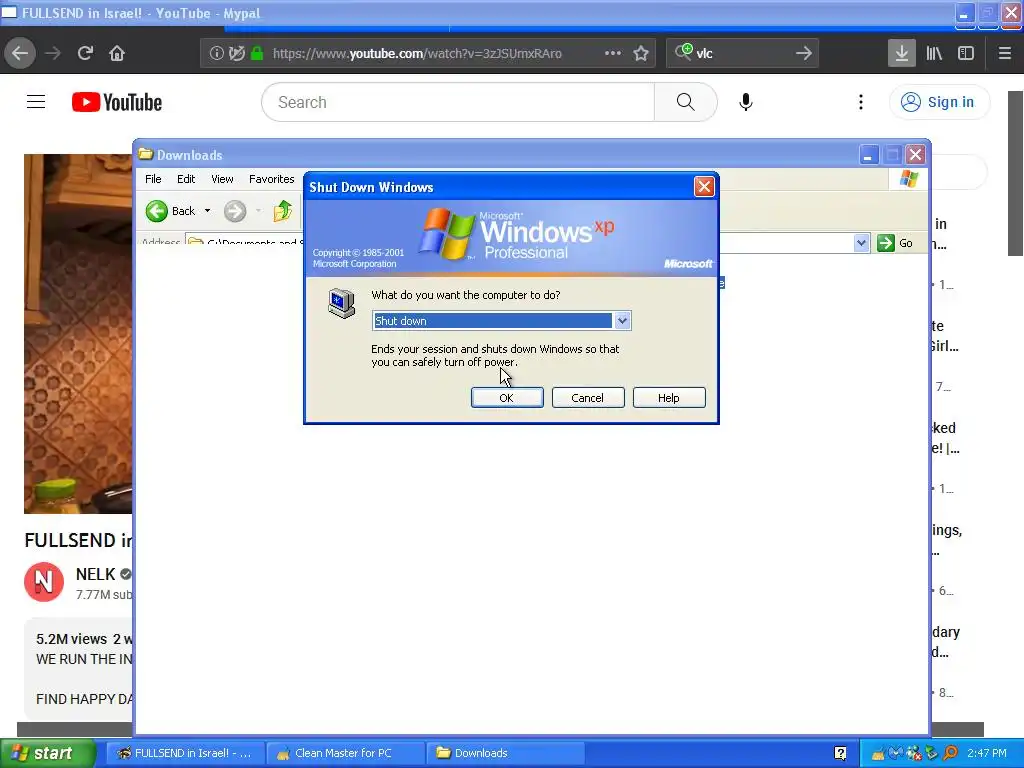This screenshot has width=1024, height=768.
Task: Go forward with the browser forward arrow
Action: tap(53, 53)
